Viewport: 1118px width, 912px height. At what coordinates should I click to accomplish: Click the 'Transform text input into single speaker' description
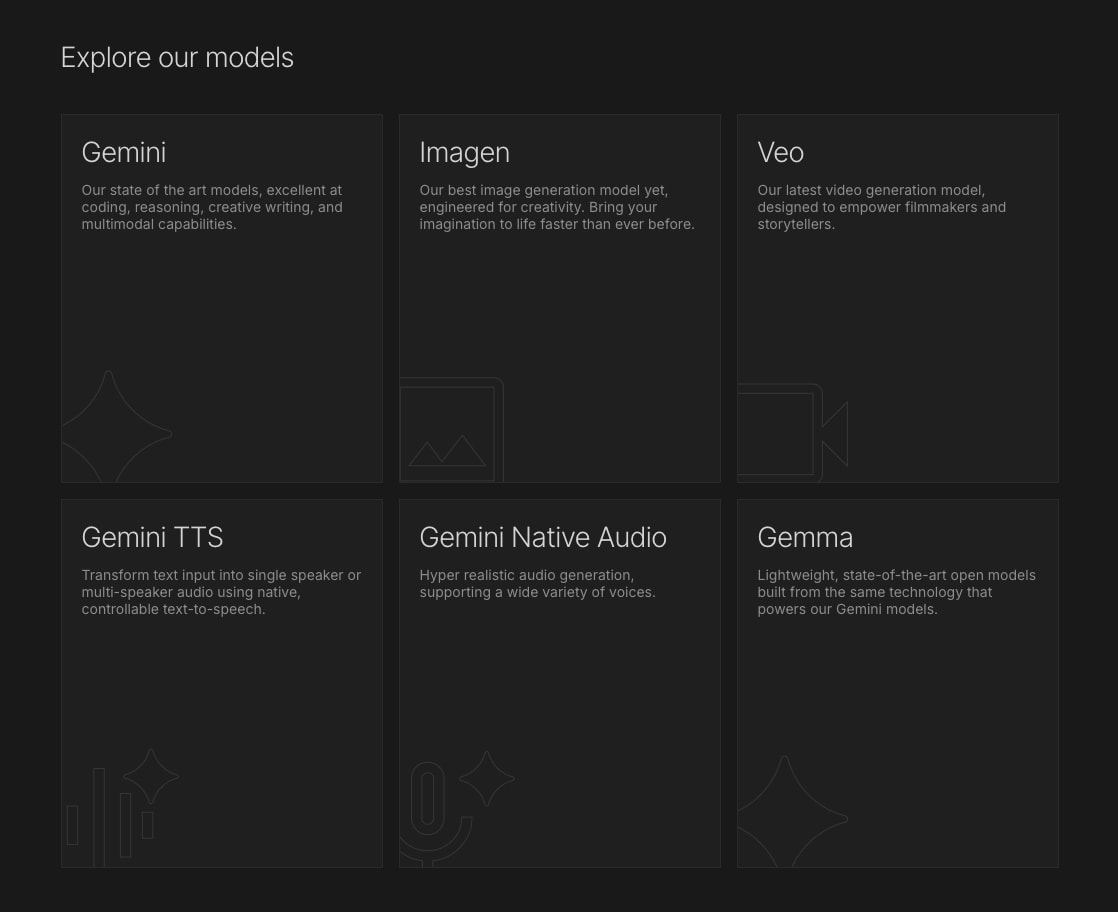tap(221, 593)
